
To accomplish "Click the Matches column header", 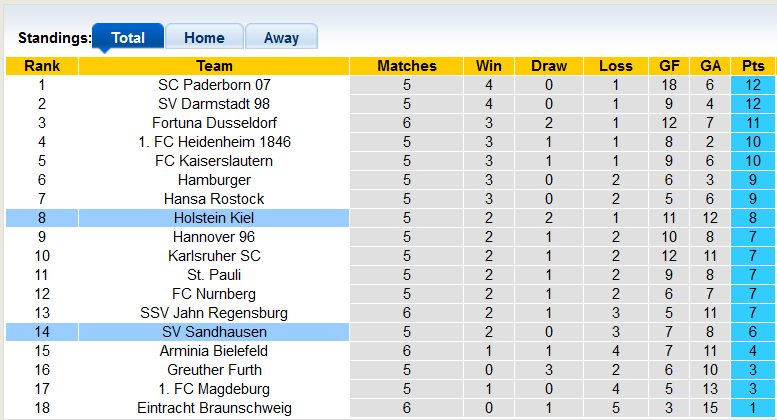I will [x=406, y=66].
